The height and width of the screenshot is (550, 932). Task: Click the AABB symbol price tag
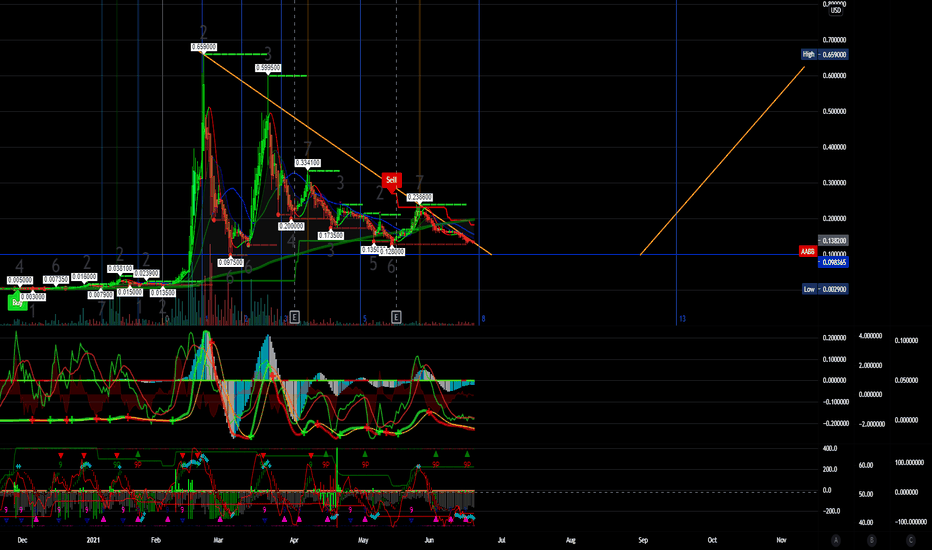click(808, 252)
